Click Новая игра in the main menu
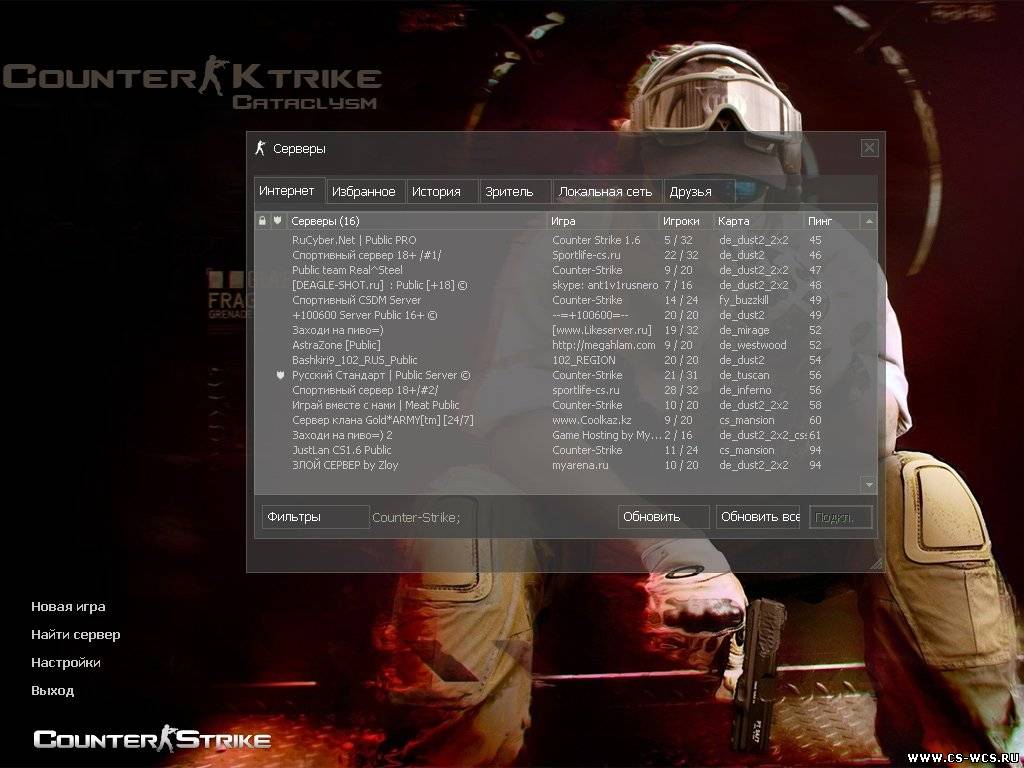 pos(68,607)
